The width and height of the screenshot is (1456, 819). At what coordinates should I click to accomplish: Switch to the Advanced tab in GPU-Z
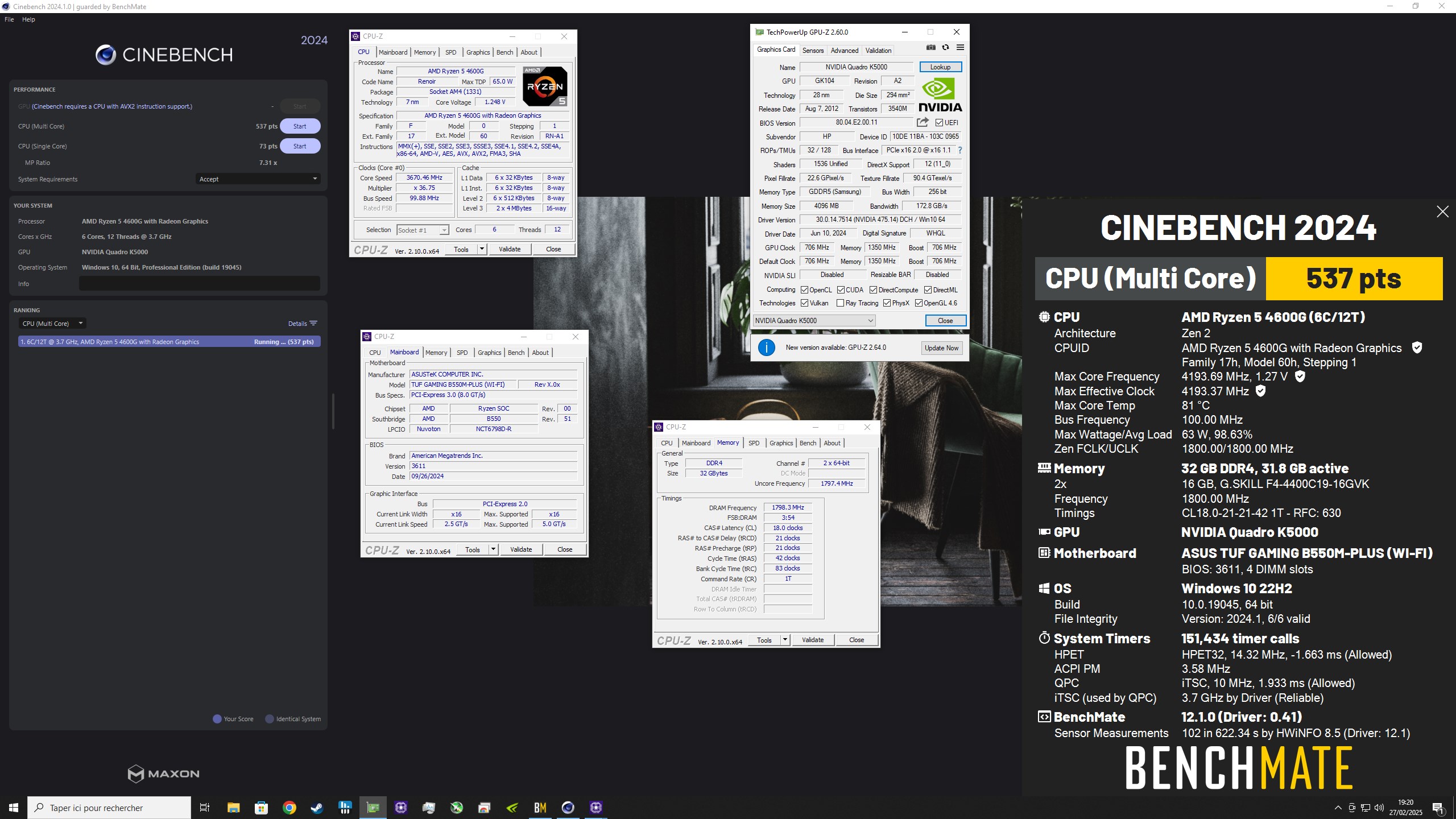845,50
